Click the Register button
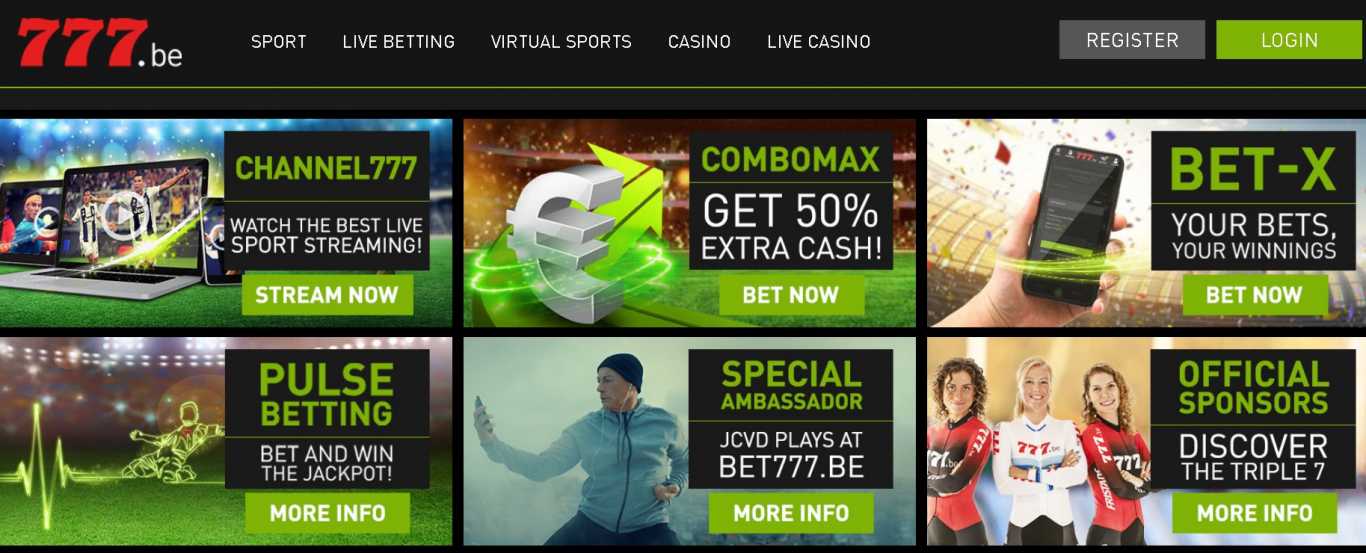Image resolution: width=1366 pixels, height=553 pixels. click(x=1132, y=40)
